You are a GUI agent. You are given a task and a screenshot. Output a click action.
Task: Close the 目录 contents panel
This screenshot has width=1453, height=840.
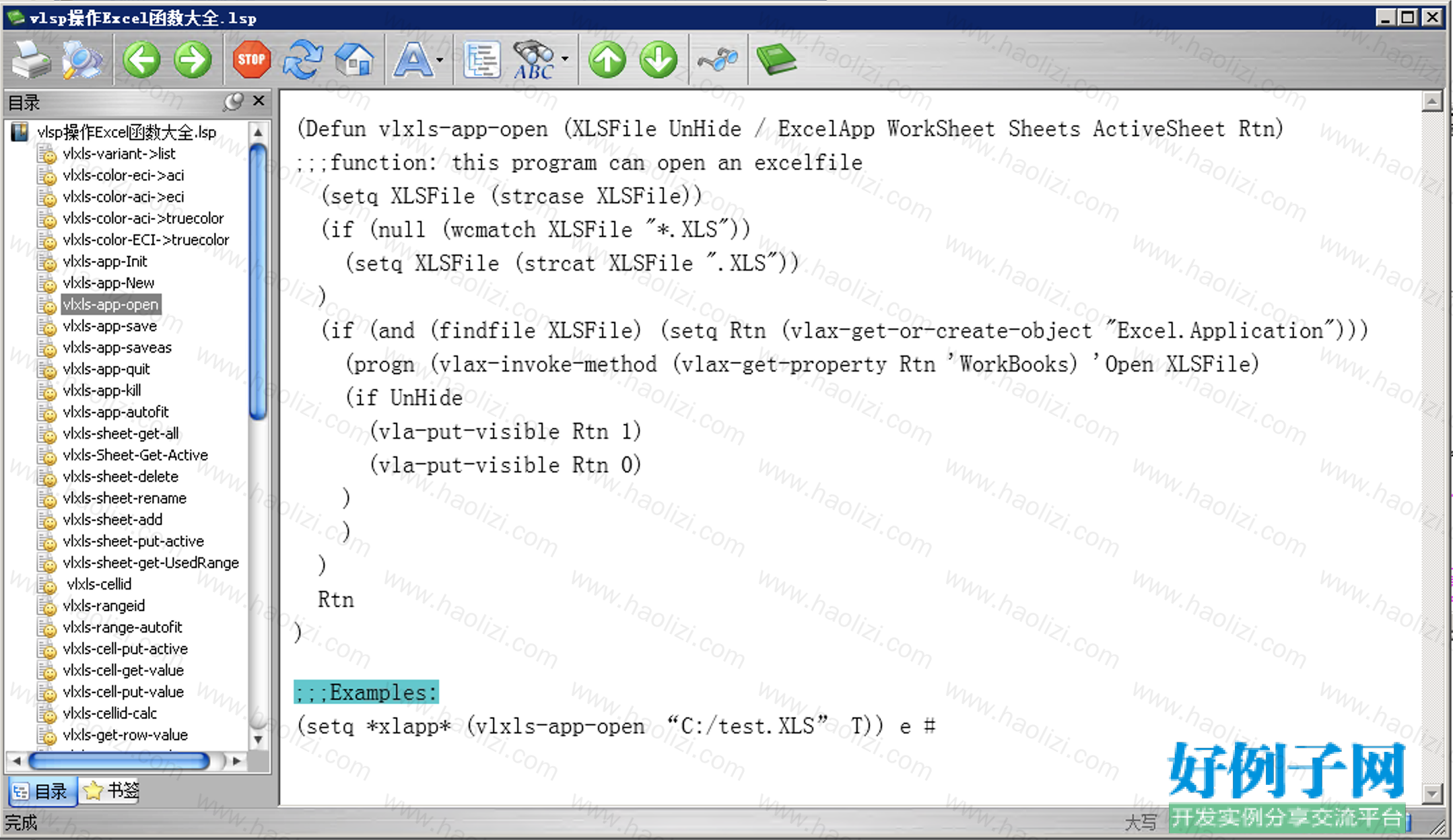[259, 101]
